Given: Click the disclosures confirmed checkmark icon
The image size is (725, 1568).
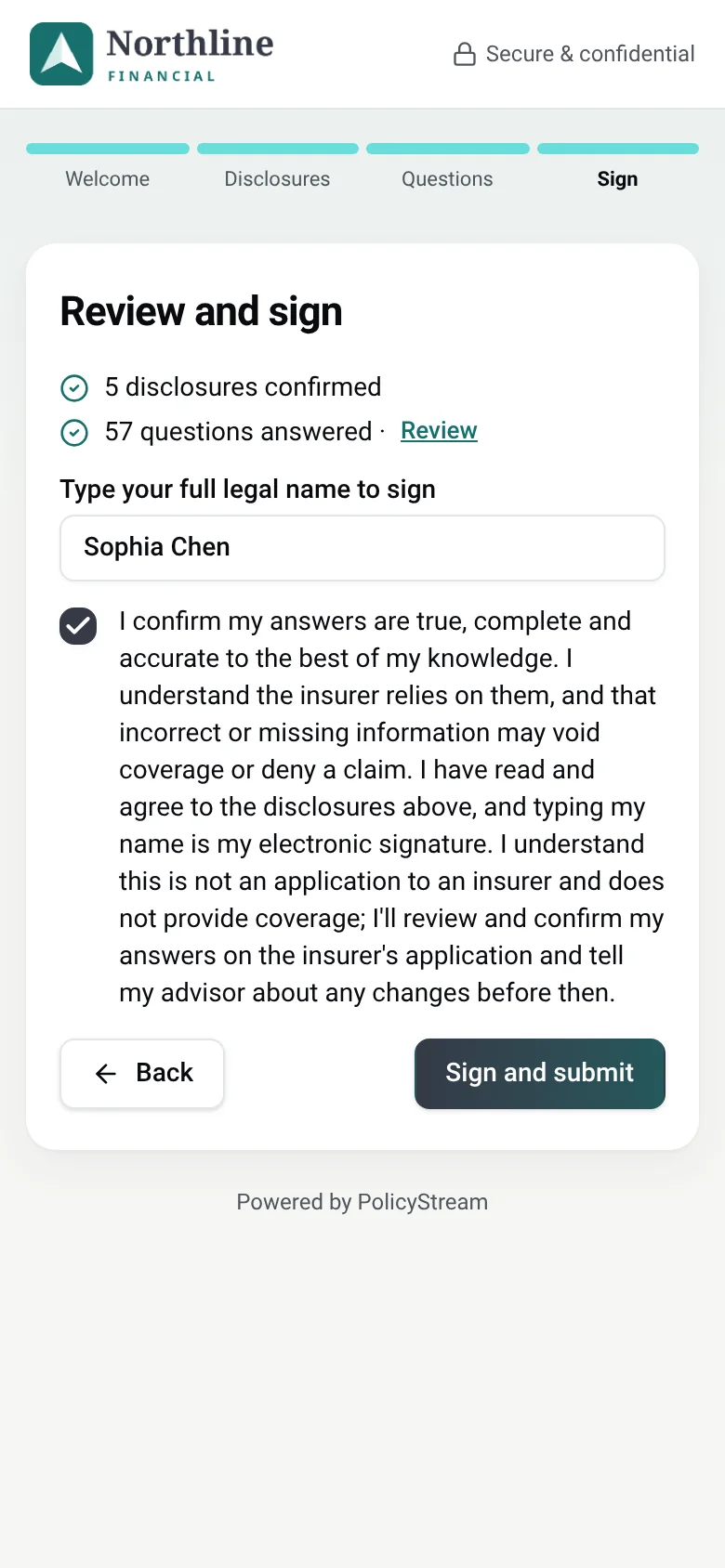Looking at the screenshot, I should click(x=74, y=387).
